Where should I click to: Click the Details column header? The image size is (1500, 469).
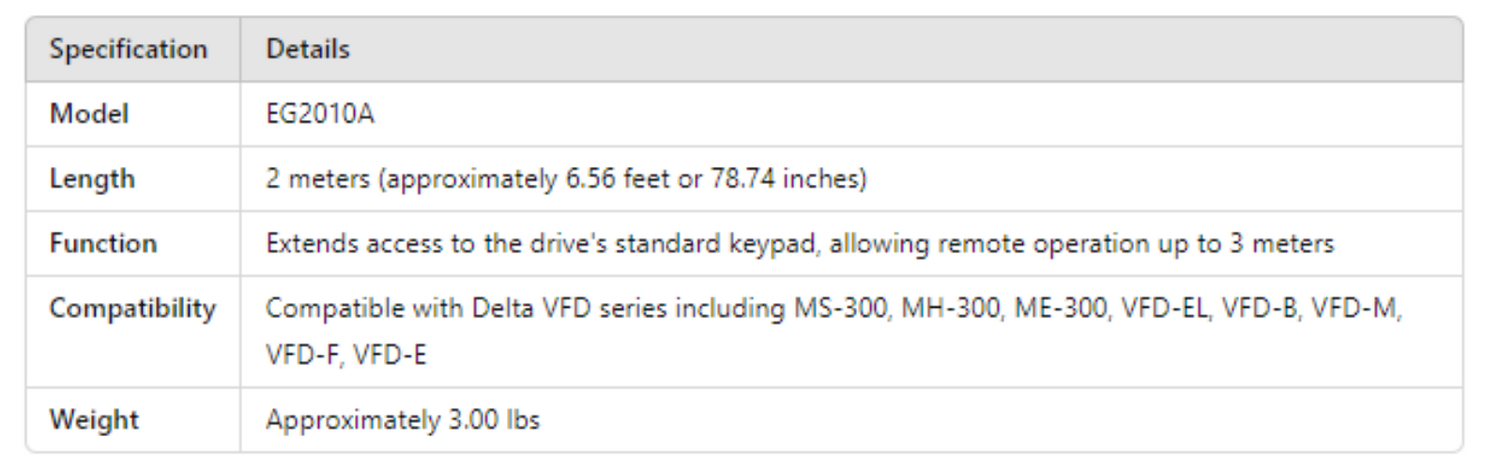308,49
